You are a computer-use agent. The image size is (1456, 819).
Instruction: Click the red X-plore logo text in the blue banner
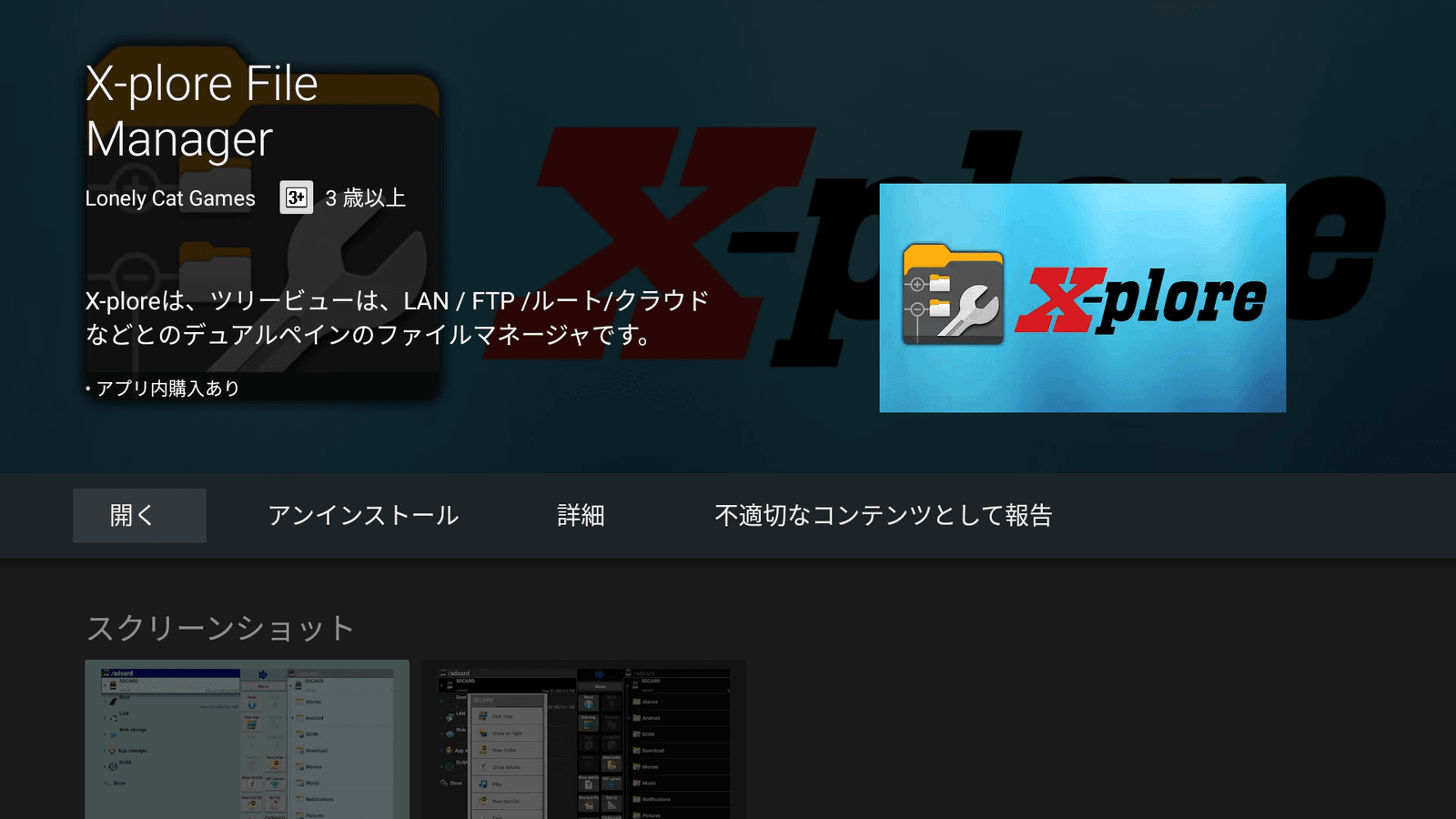tap(1141, 298)
